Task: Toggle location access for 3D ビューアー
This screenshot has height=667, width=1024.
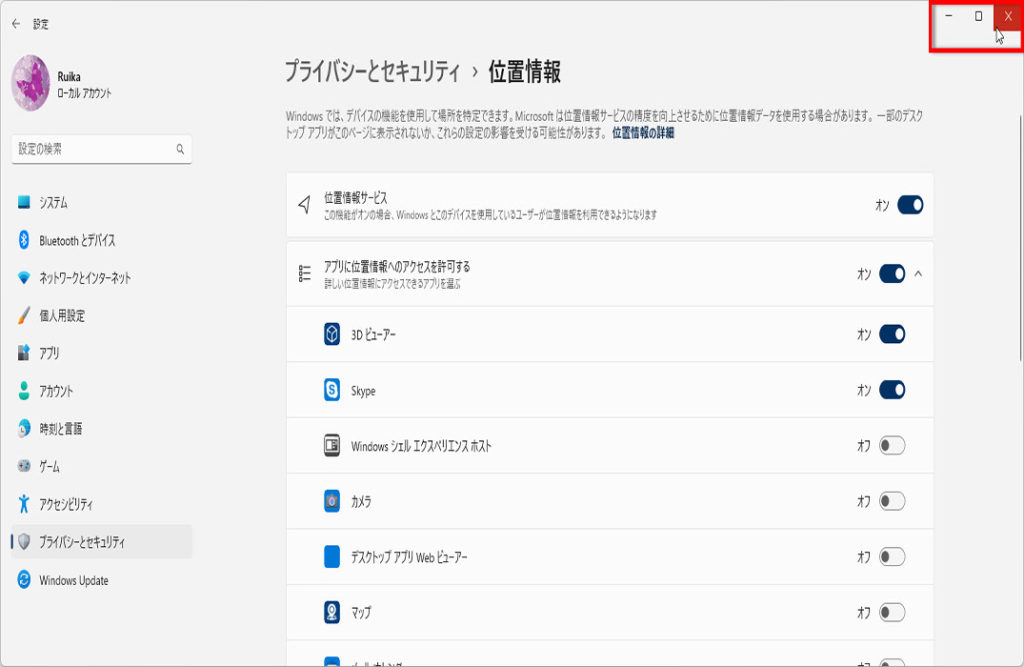Action: coord(892,335)
